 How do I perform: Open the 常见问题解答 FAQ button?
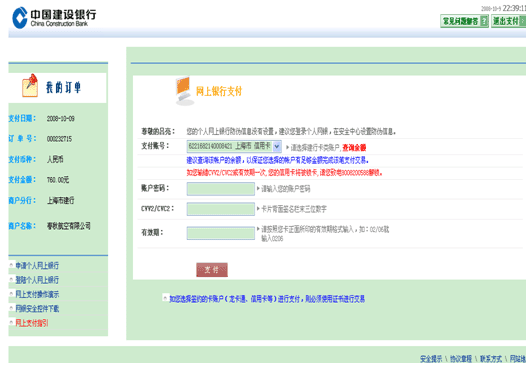(464, 21)
